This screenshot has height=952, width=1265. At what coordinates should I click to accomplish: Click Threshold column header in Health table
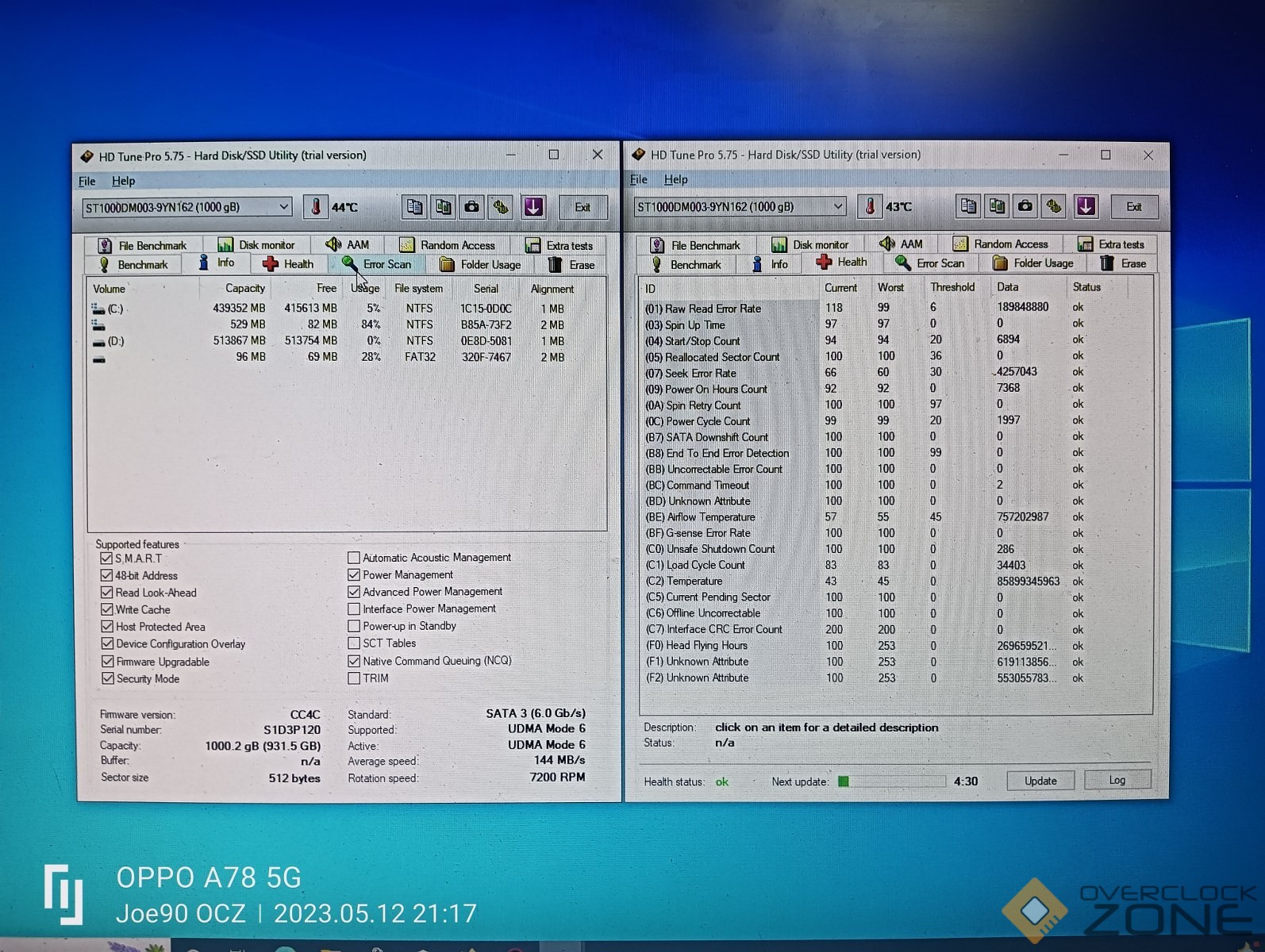952,287
